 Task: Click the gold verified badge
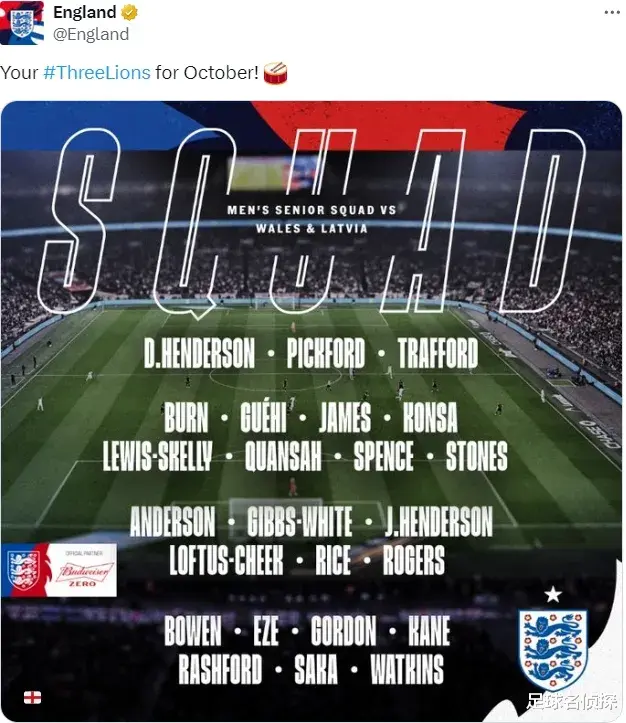131,13
